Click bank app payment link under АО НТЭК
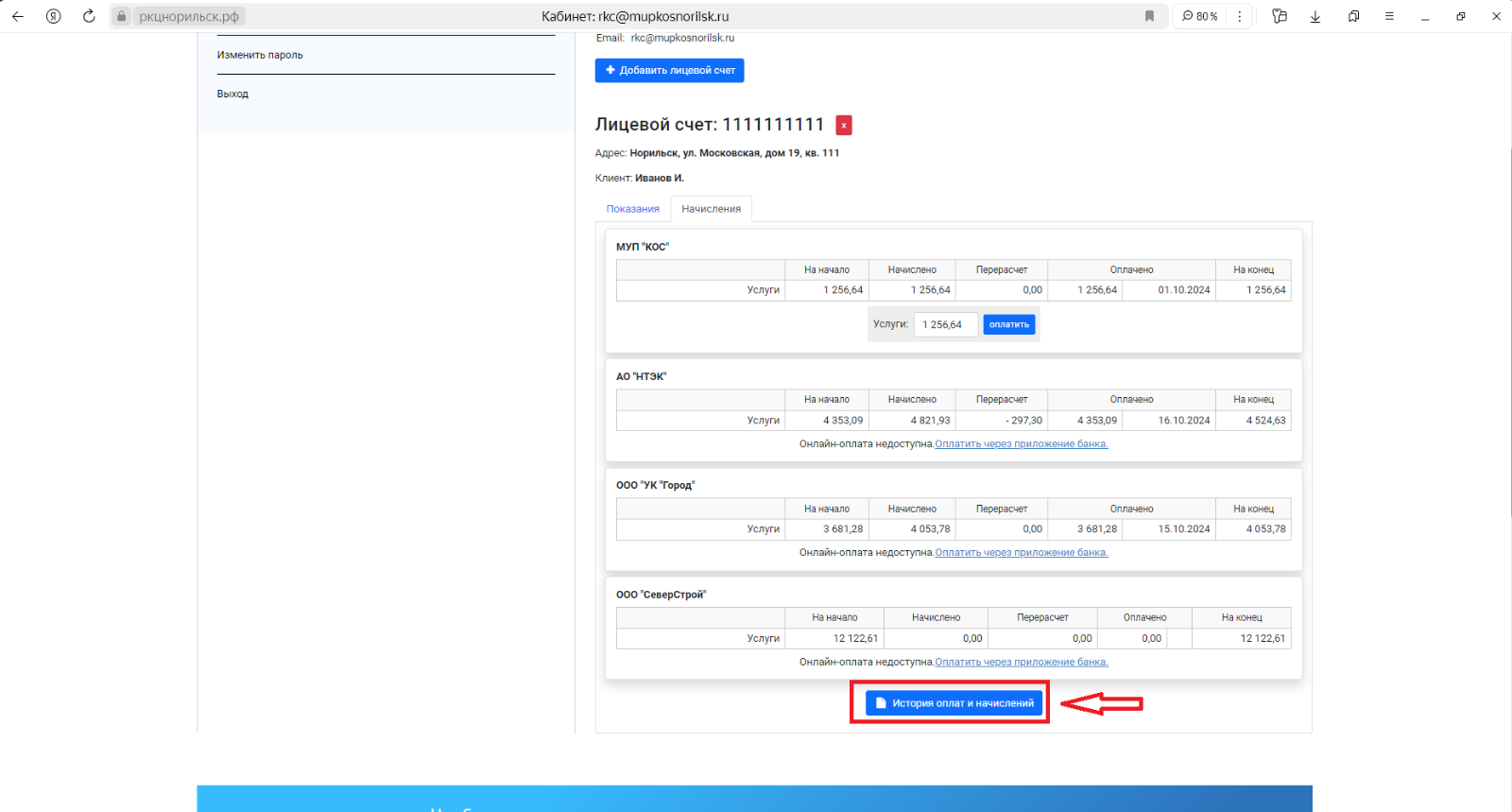This screenshot has width=1512, height=812. click(1021, 444)
